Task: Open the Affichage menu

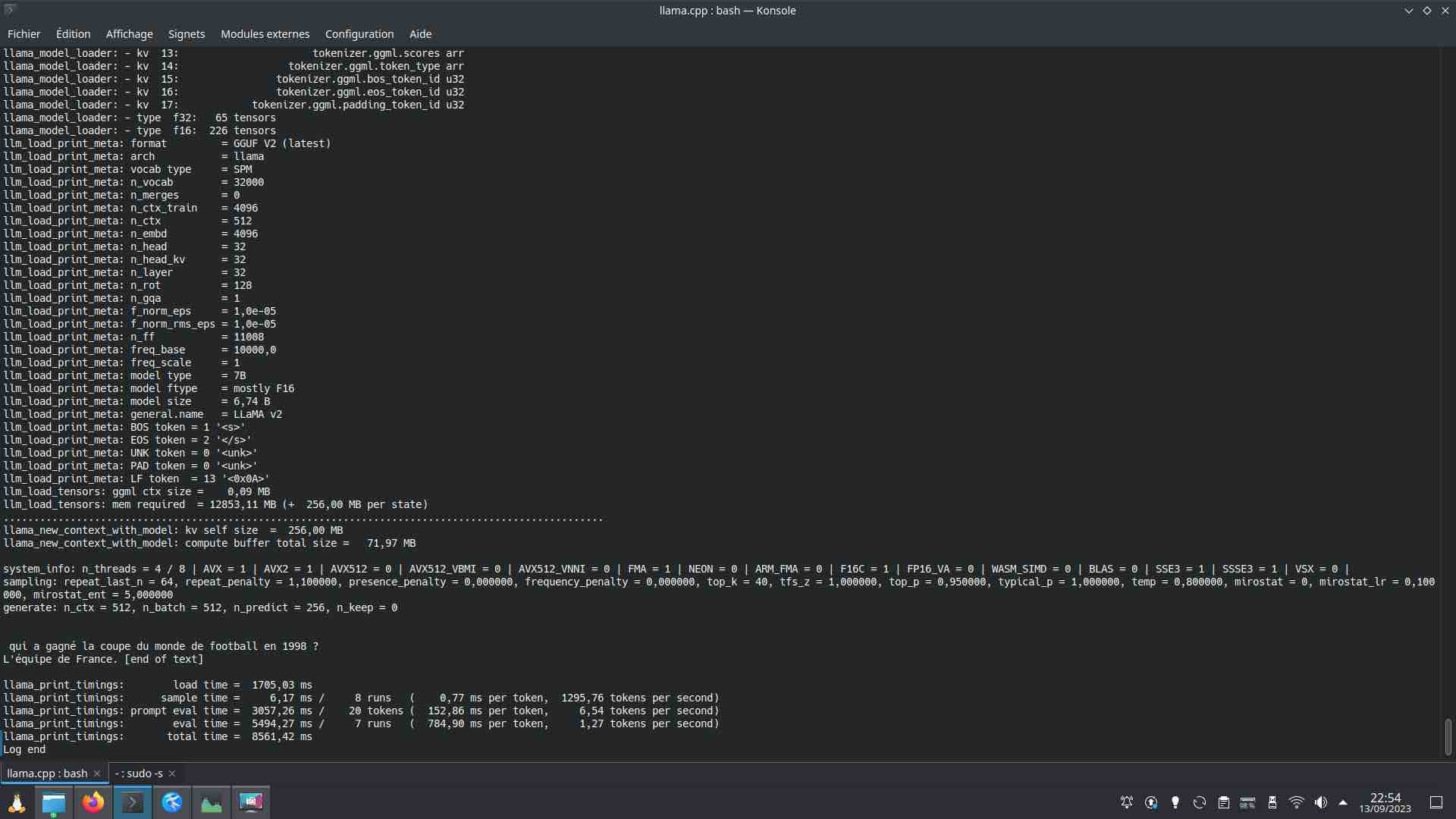Action: (x=129, y=34)
